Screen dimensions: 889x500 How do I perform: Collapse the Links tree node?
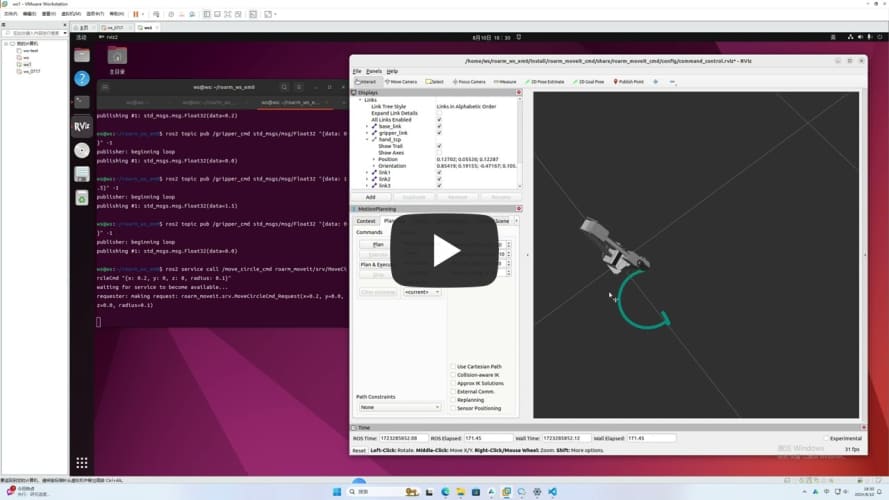[x=360, y=100]
